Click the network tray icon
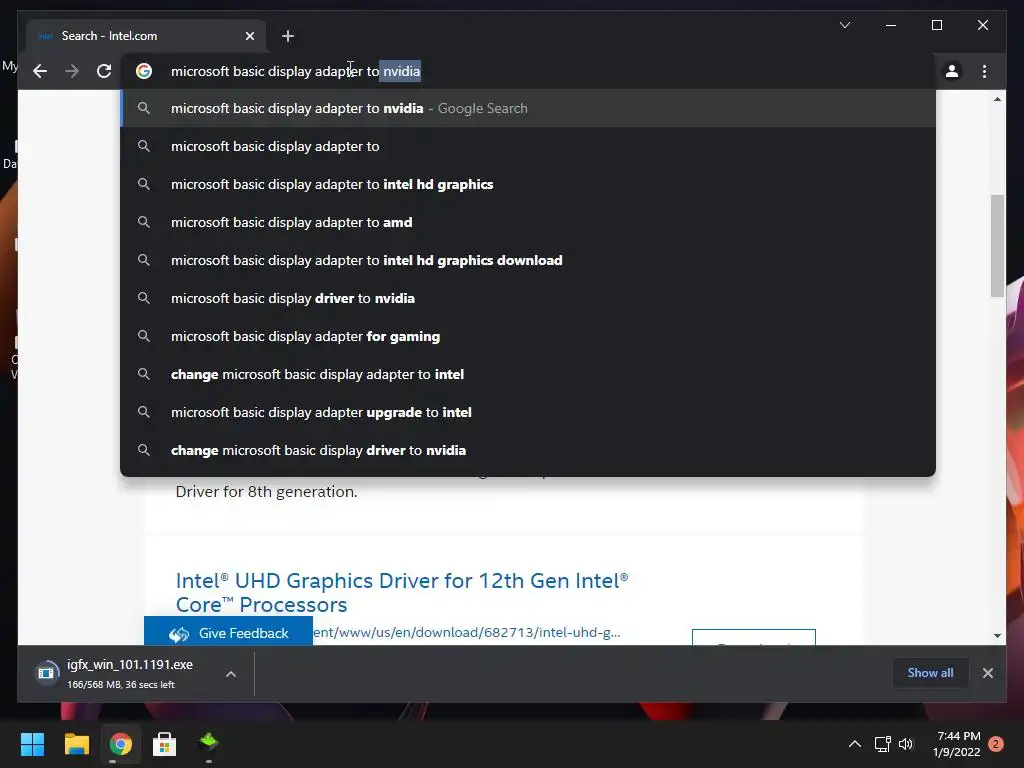 pyautogui.click(x=882, y=744)
